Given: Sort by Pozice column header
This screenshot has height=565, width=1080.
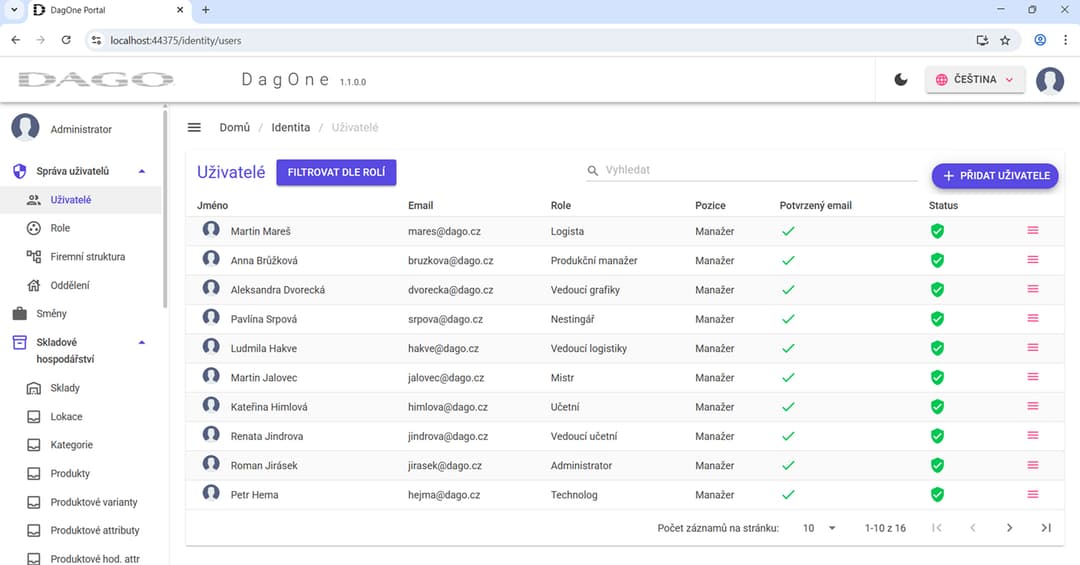Looking at the screenshot, I should [x=710, y=205].
